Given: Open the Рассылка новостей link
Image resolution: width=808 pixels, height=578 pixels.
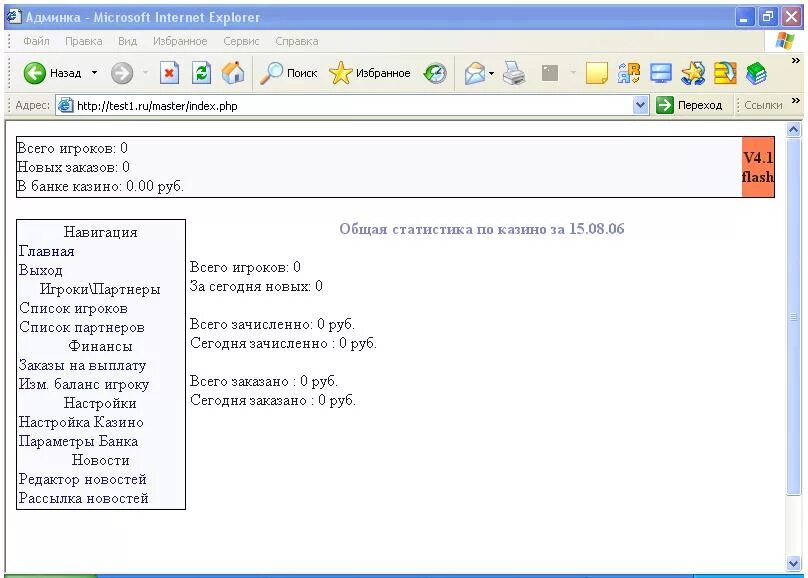Looking at the screenshot, I should [83, 499].
